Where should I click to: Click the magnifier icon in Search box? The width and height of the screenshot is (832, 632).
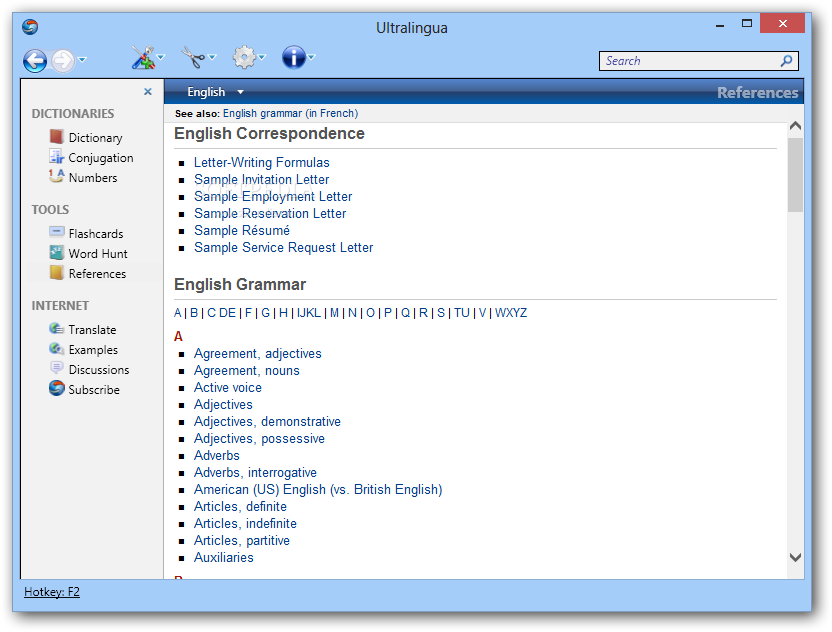[786, 60]
